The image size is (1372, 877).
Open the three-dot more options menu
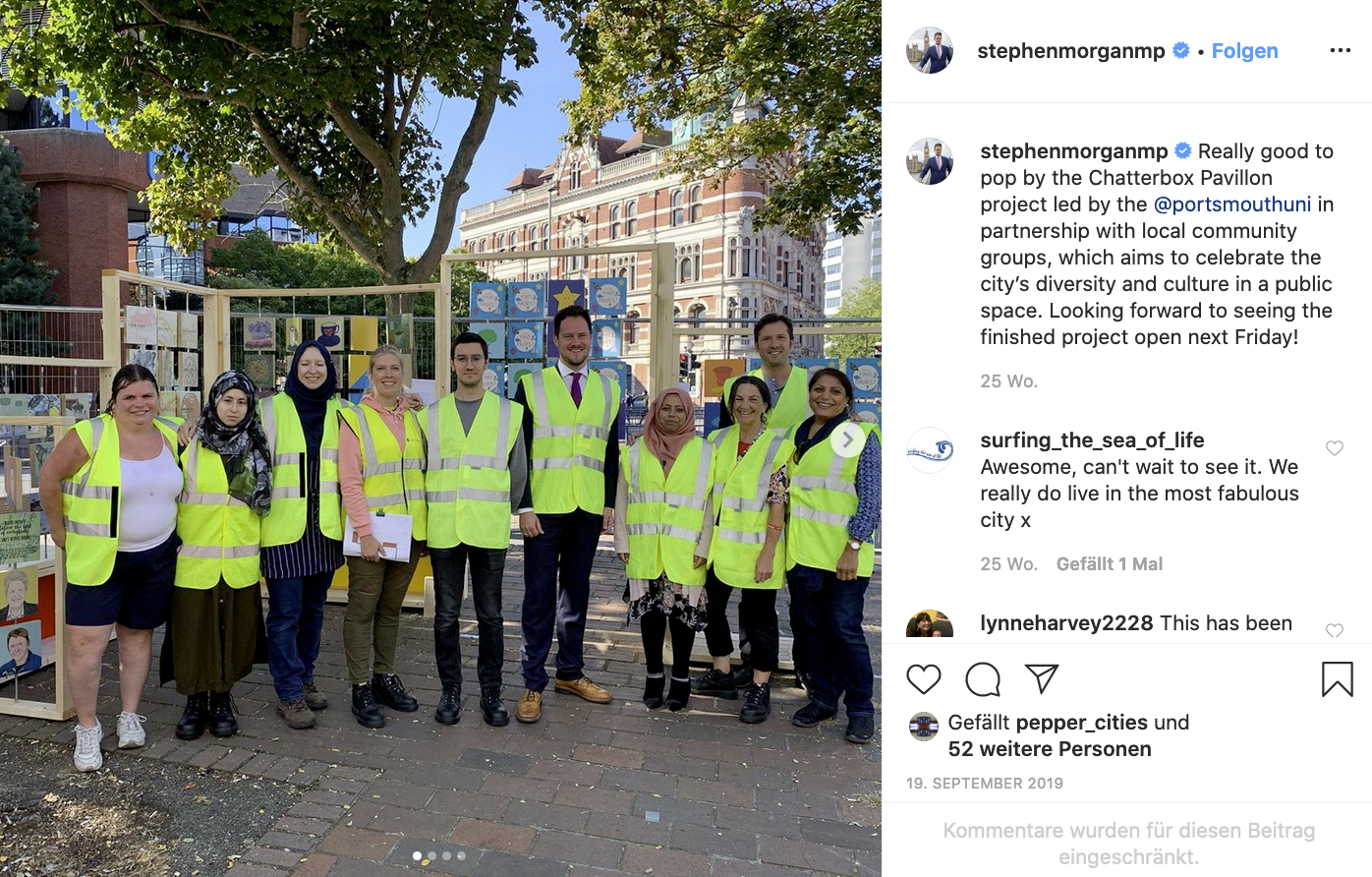click(x=1341, y=50)
